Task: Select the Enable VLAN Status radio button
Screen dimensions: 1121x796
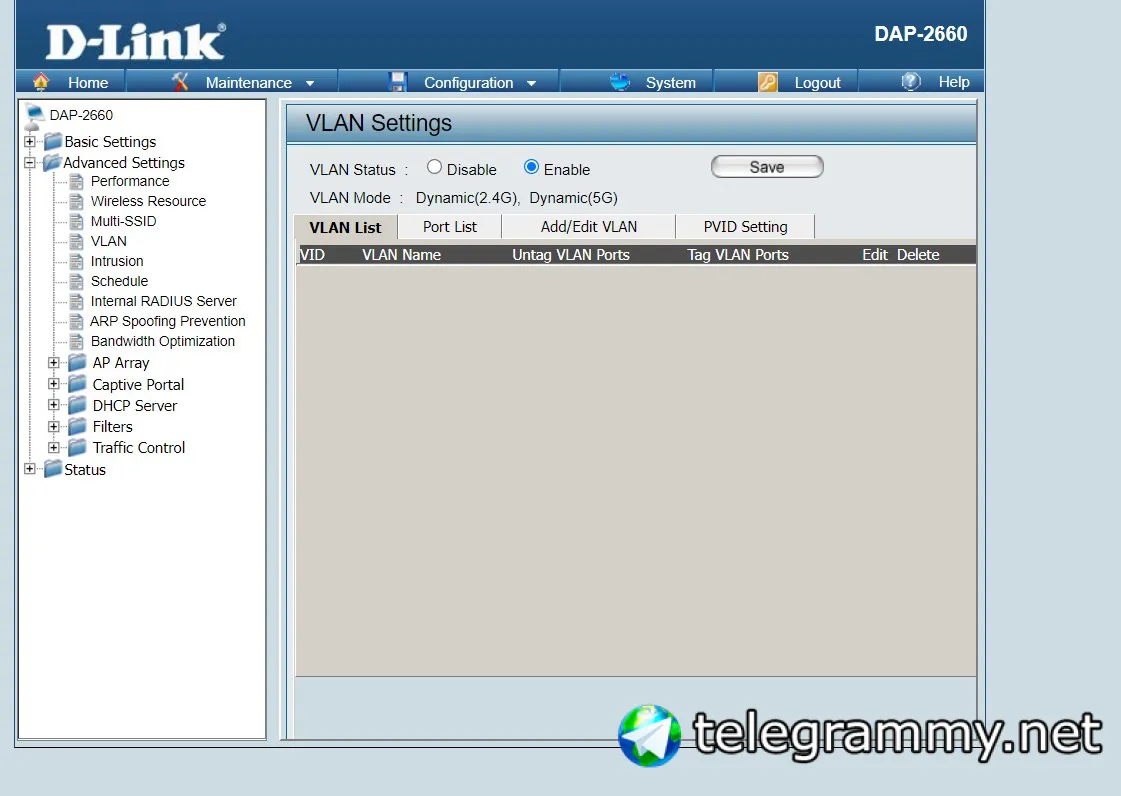Action: [x=531, y=167]
